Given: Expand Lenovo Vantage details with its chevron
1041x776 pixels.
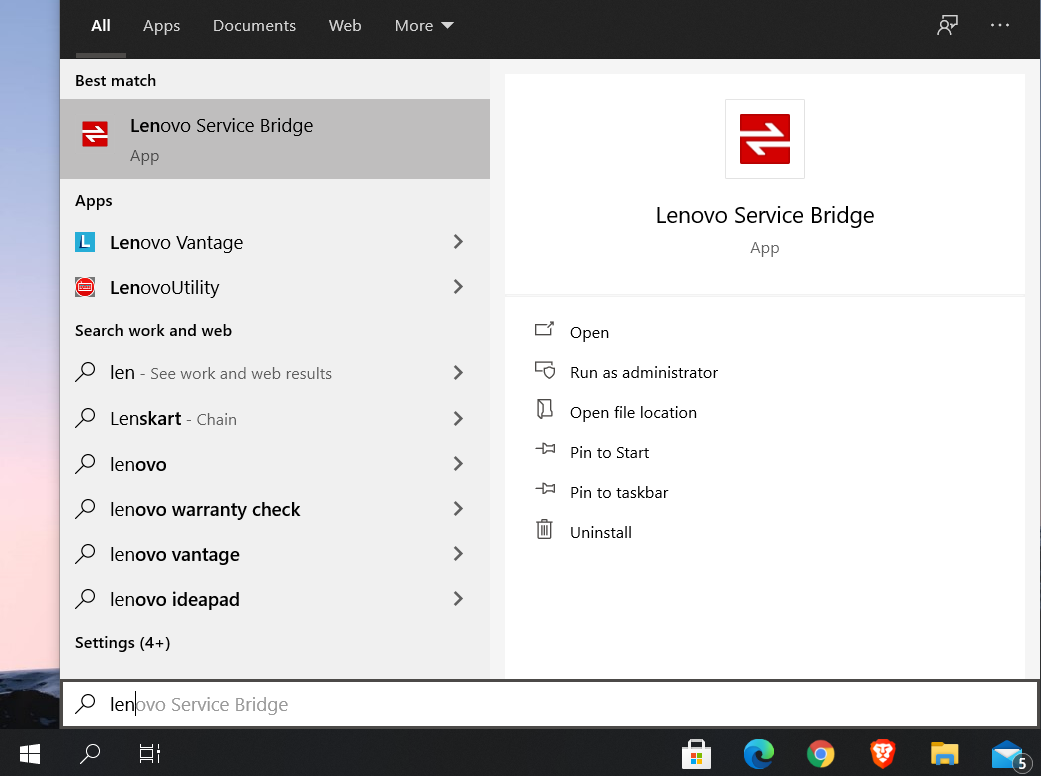Looking at the screenshot, I should (x=458, y=242).
